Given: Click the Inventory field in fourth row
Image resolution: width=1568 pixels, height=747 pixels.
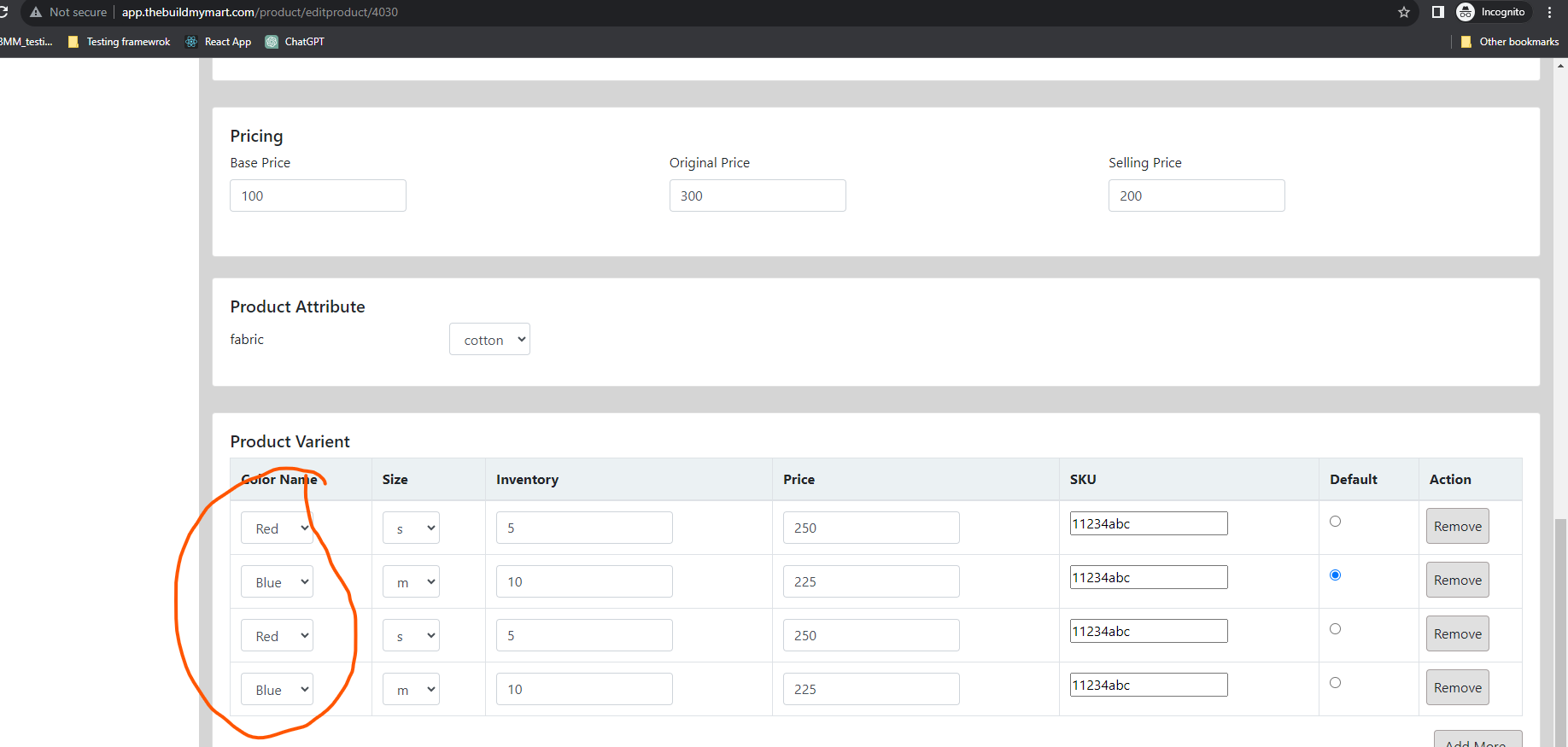Looking at the screenshot, I should coord(584,689).
